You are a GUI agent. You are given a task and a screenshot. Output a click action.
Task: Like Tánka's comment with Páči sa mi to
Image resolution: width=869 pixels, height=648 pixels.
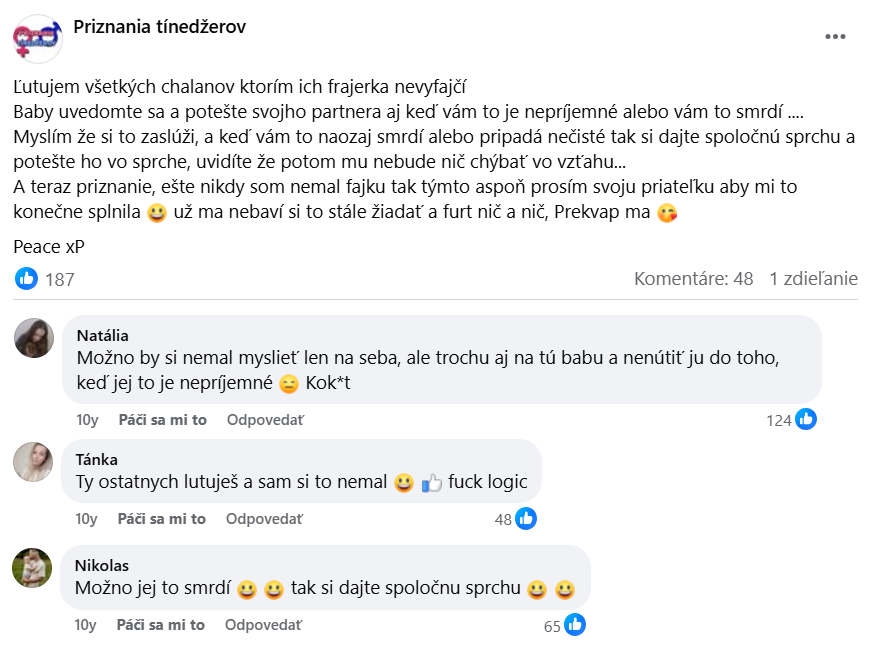(x=161, y=519)
